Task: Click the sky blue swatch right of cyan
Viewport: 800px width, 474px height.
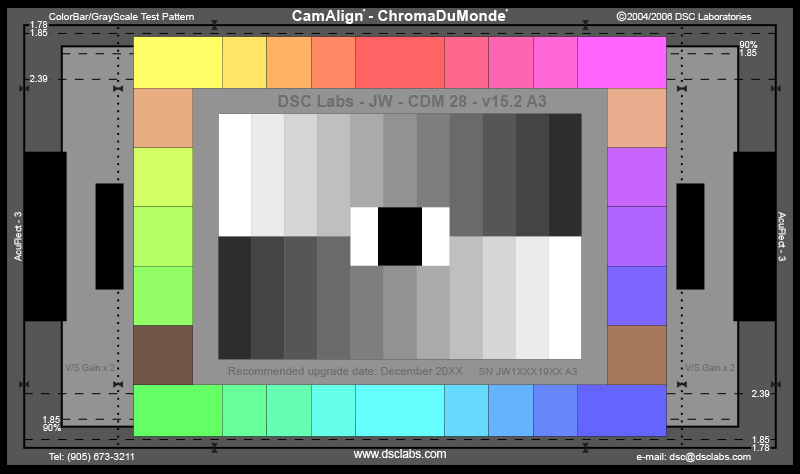Action: click(466, 411)
